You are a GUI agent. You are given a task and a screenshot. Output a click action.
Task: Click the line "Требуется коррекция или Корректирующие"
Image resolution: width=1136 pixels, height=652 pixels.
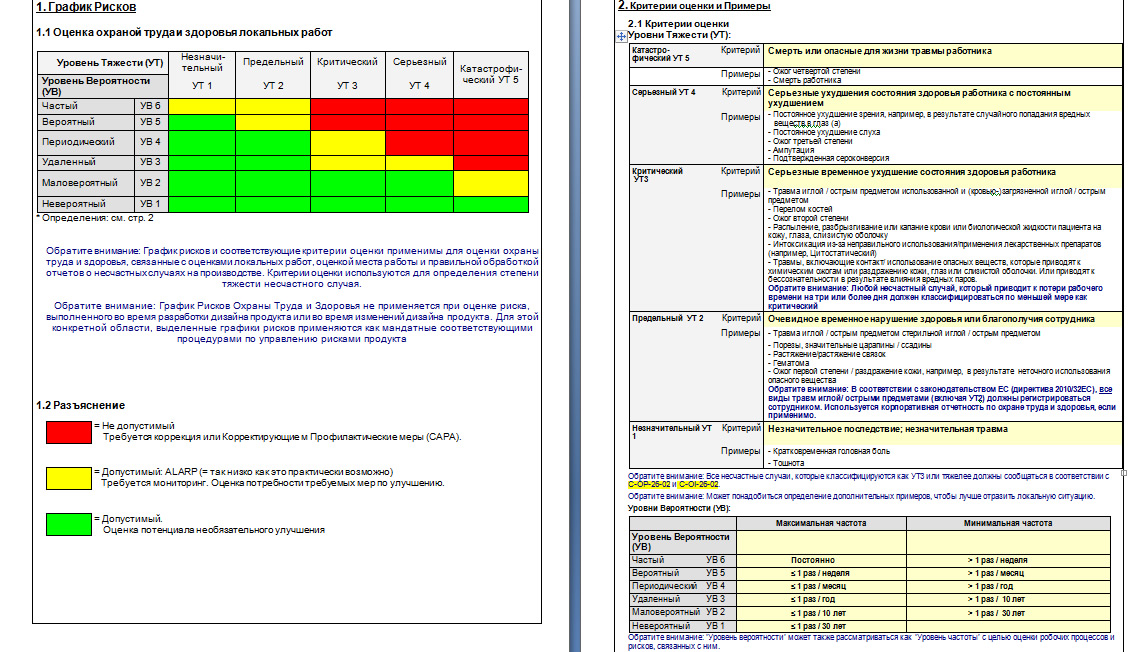tap(282, 437)
